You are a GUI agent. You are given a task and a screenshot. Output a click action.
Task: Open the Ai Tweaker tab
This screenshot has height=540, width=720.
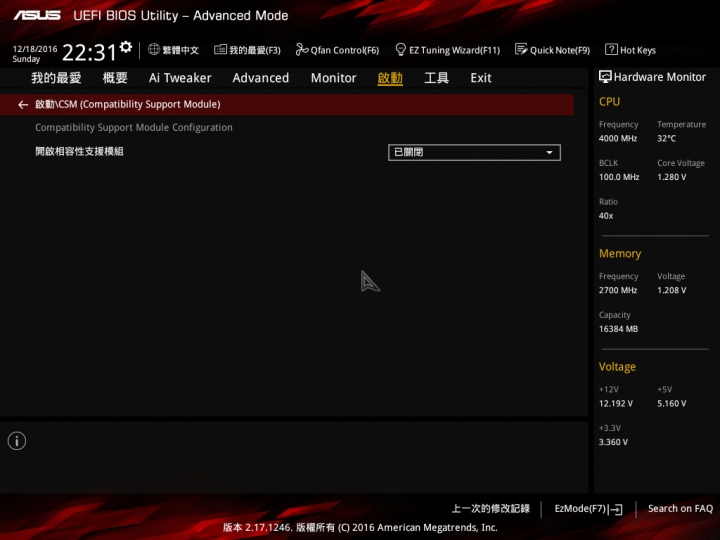pos(180,78)
